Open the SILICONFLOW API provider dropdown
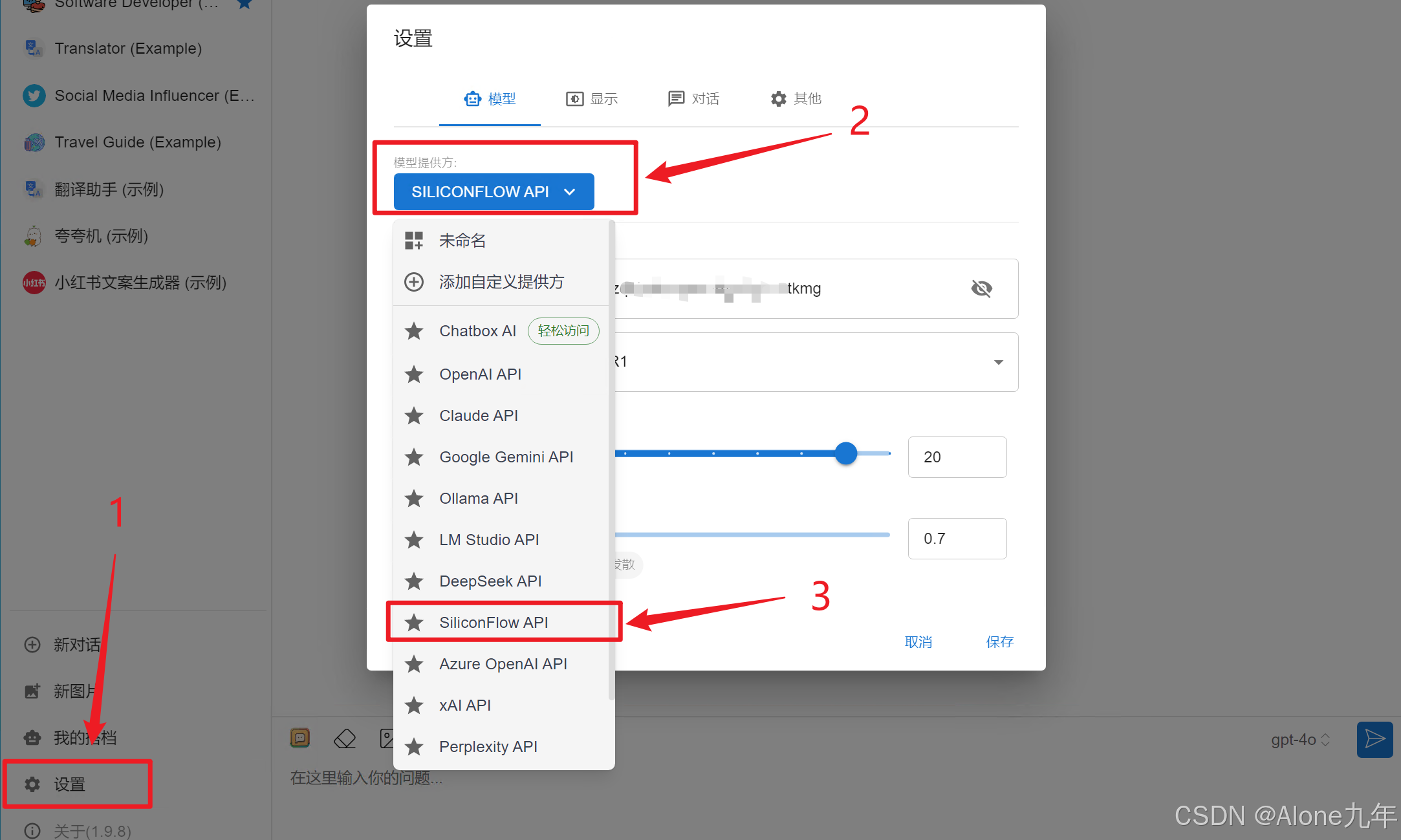 click(x=494, y=192)
